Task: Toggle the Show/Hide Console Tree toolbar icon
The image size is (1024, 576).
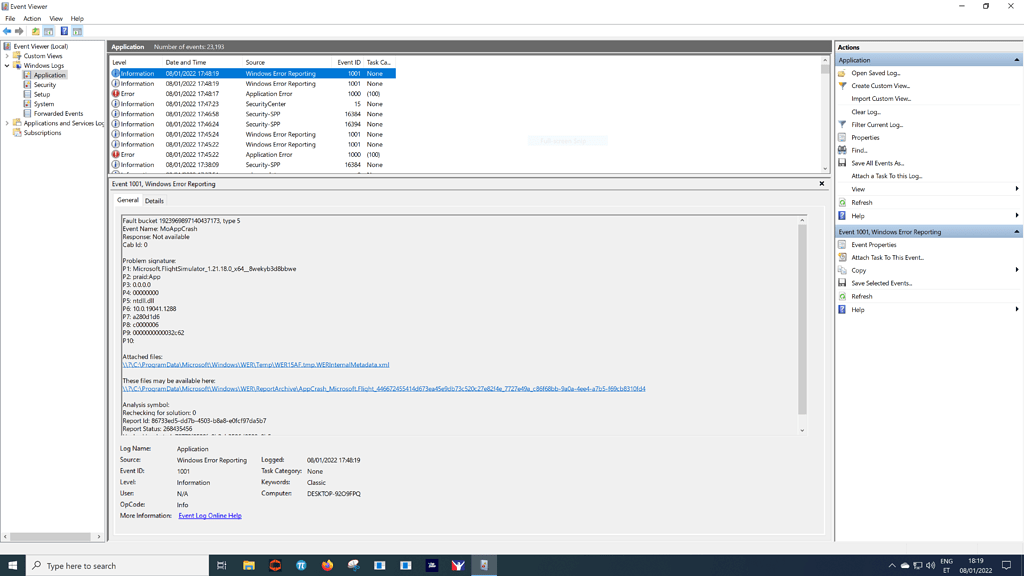Action: (x=48, y=31)
